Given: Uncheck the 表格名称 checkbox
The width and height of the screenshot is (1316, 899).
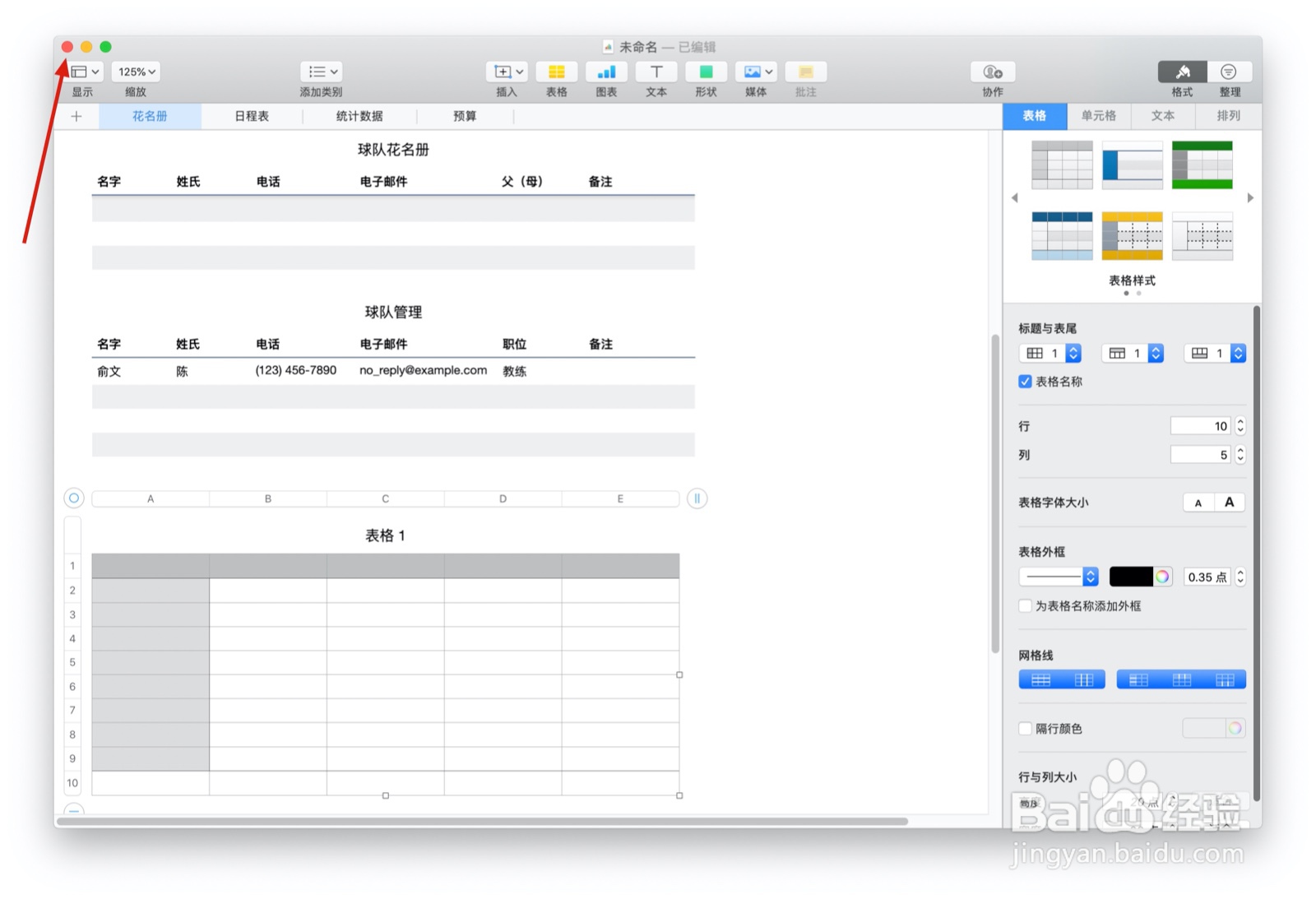Looking at the screenshot, I should 1025,381.
